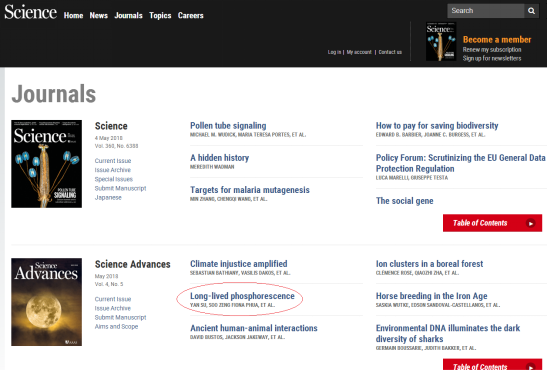Open the Become a member link
This screenshot has height=377, width=547.
click(497, 39)
